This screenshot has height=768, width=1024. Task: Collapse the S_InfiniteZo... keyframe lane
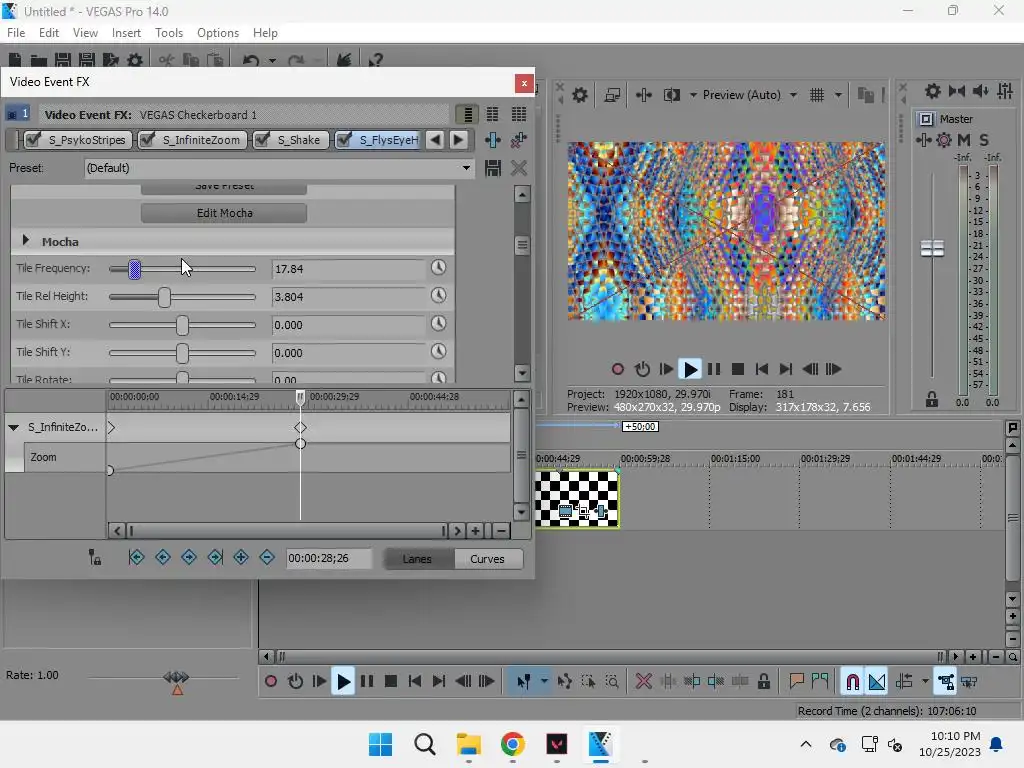point(13,428)
